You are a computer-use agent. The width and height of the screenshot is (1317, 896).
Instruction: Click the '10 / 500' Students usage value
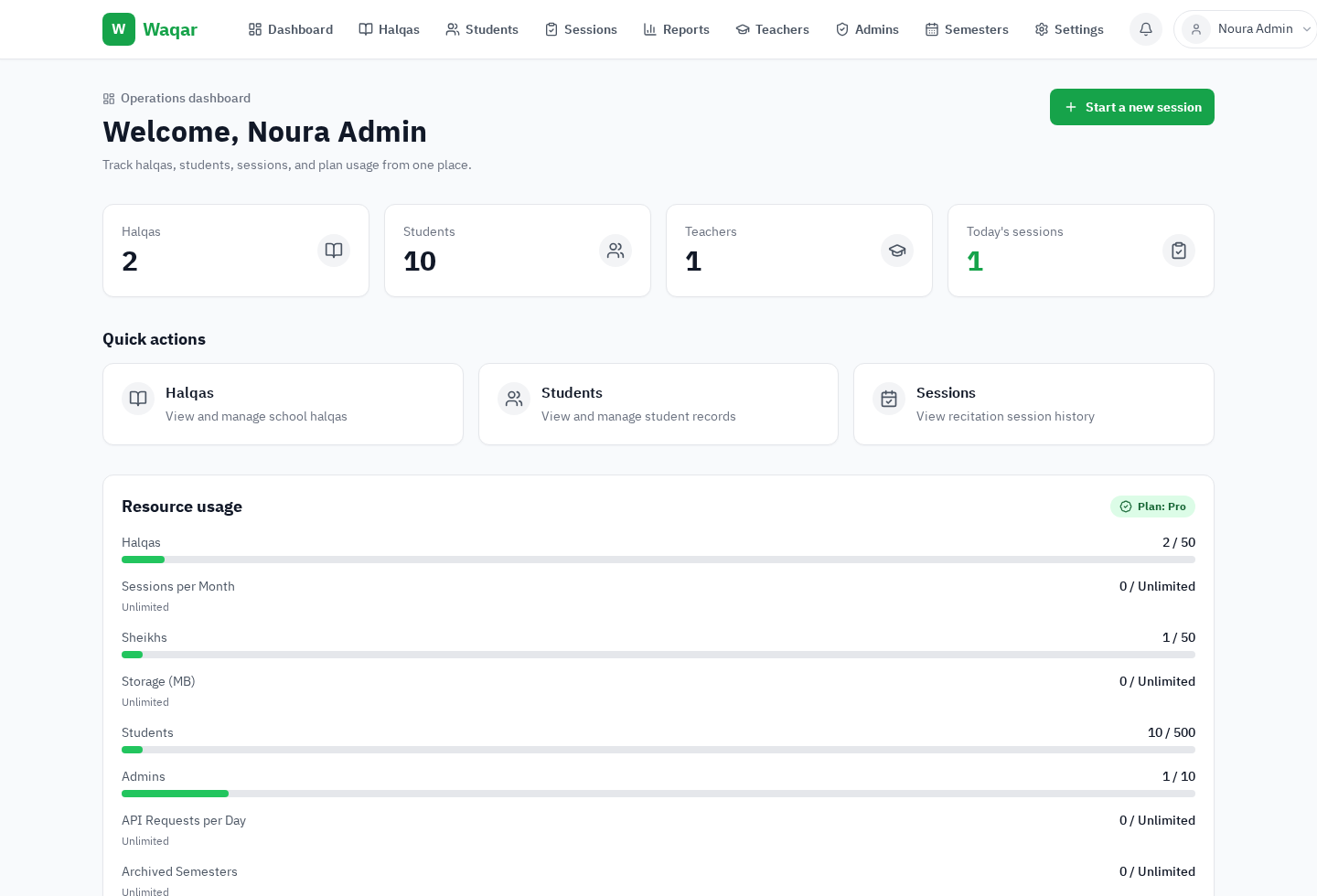point(1172,732)
